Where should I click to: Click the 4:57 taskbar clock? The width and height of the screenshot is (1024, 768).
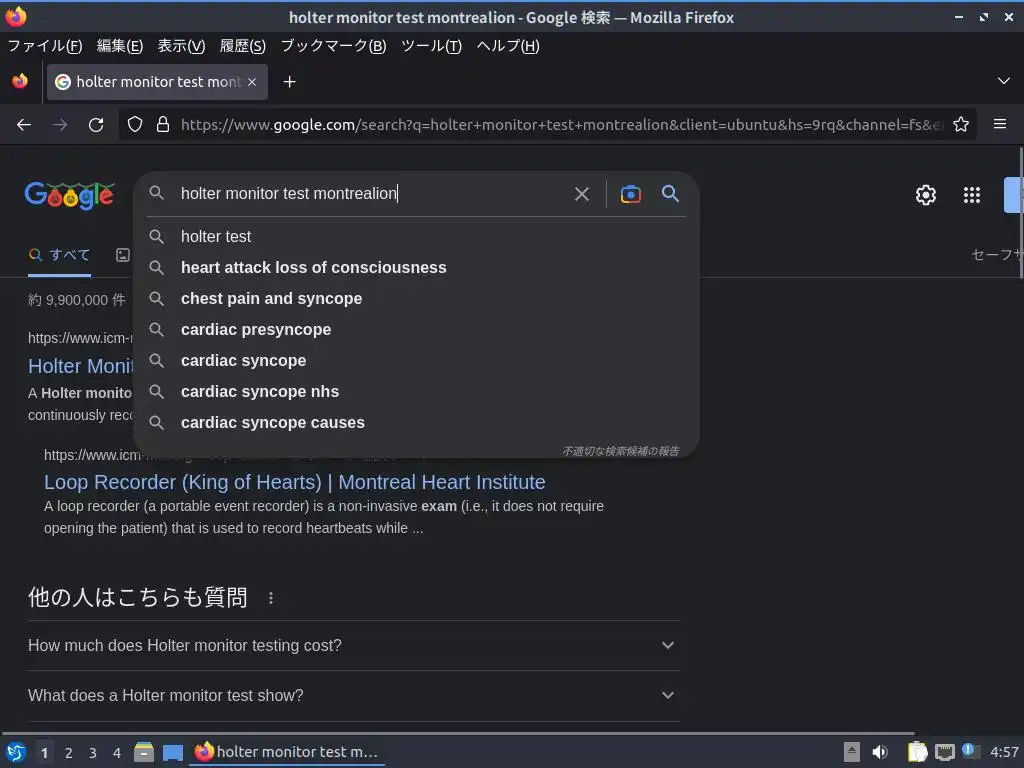tap(1004, 752)
